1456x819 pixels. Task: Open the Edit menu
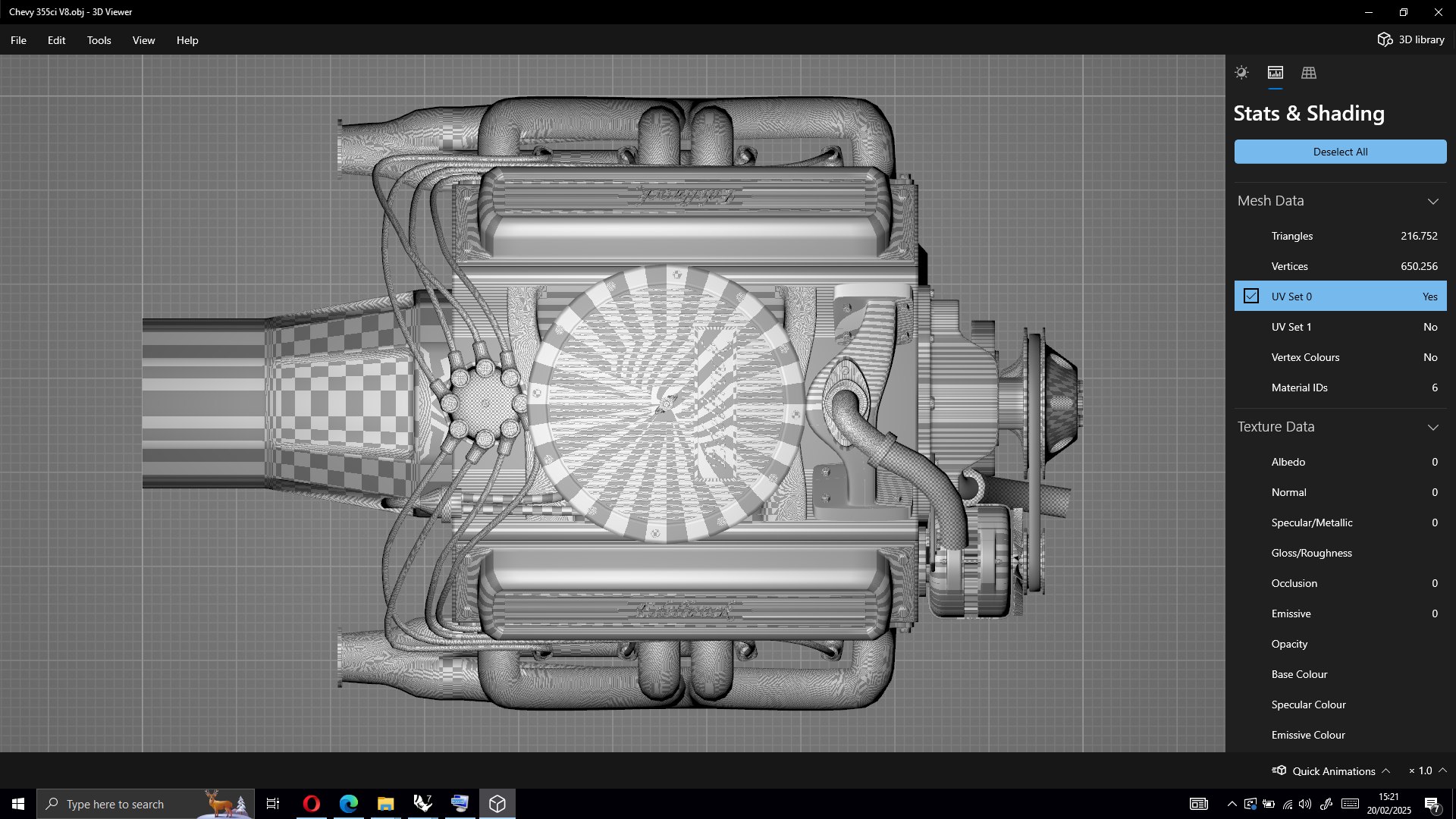[56, 40]
